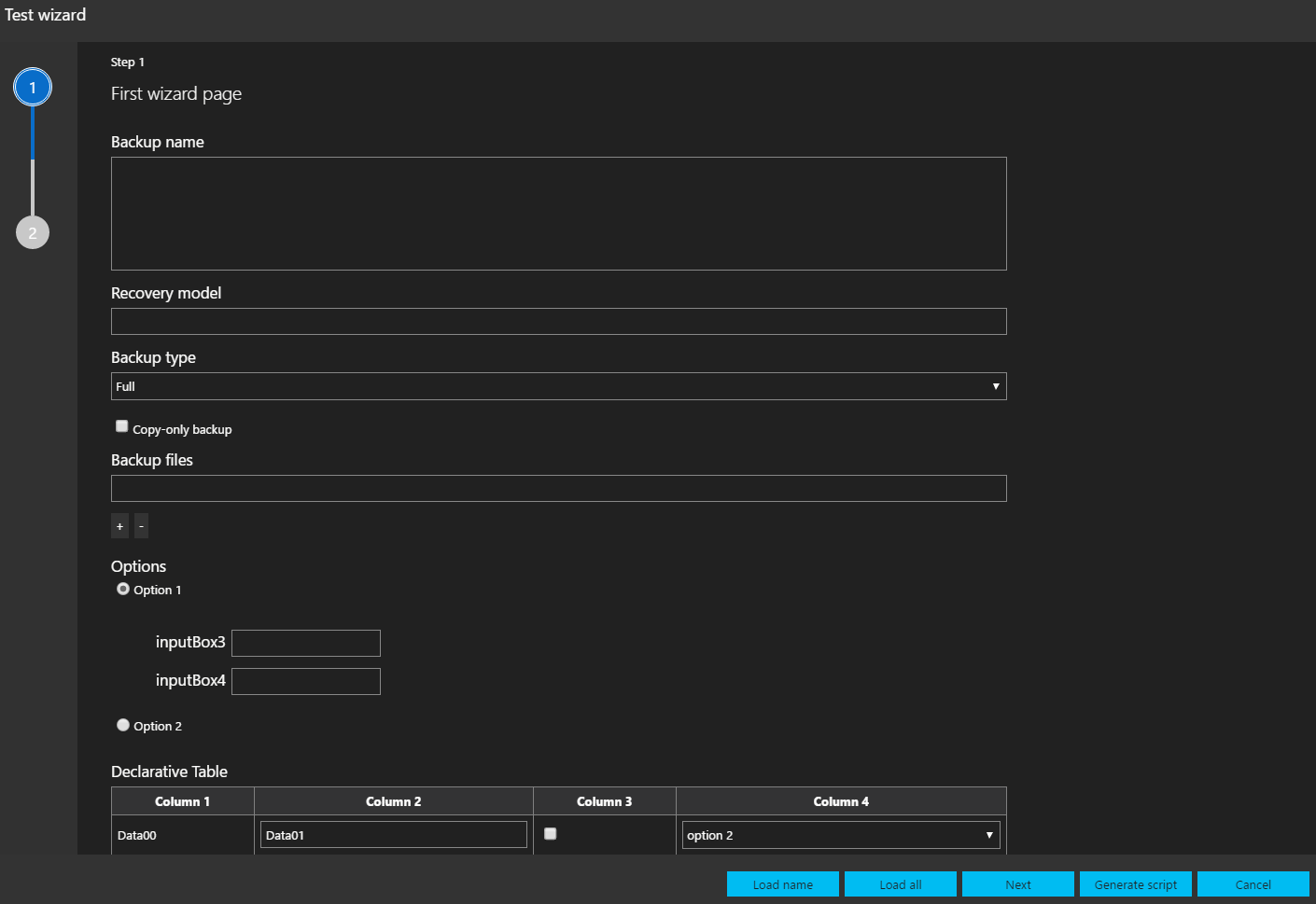Select the Option 1 radio button
The image size is (1316, 904).
(123, 590)
